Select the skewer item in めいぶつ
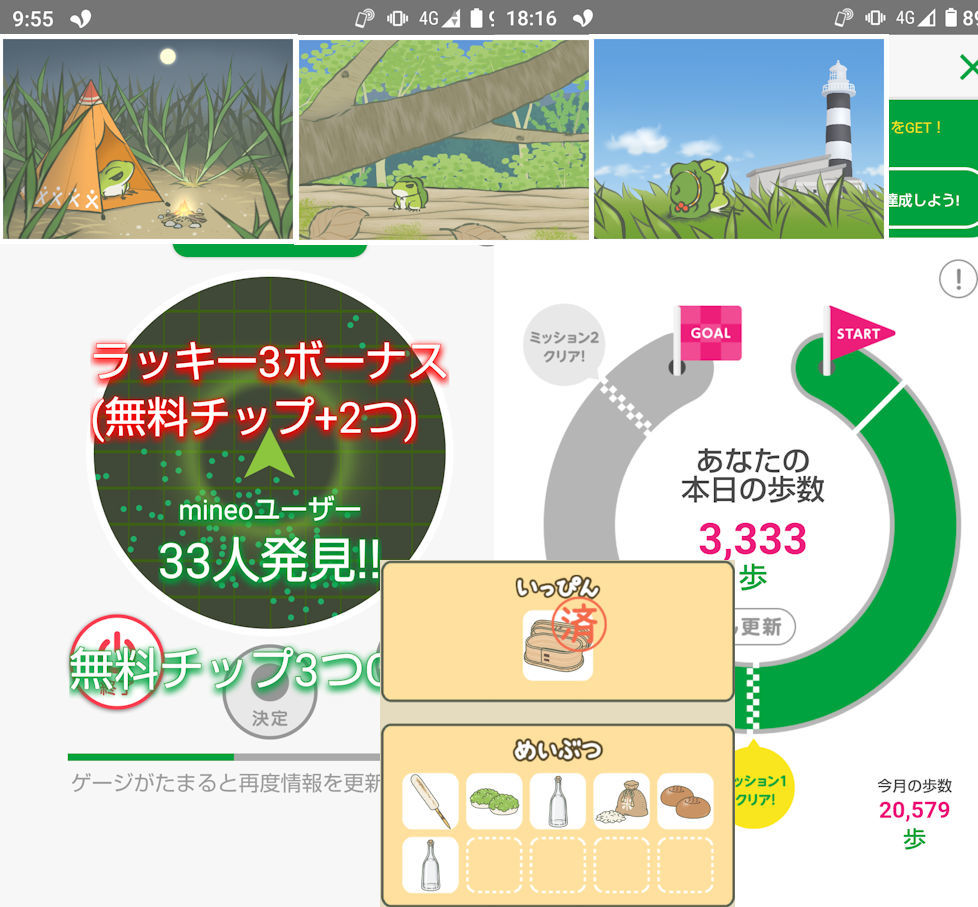The height and width of the screenshot is (907, 978). point(430,801)
